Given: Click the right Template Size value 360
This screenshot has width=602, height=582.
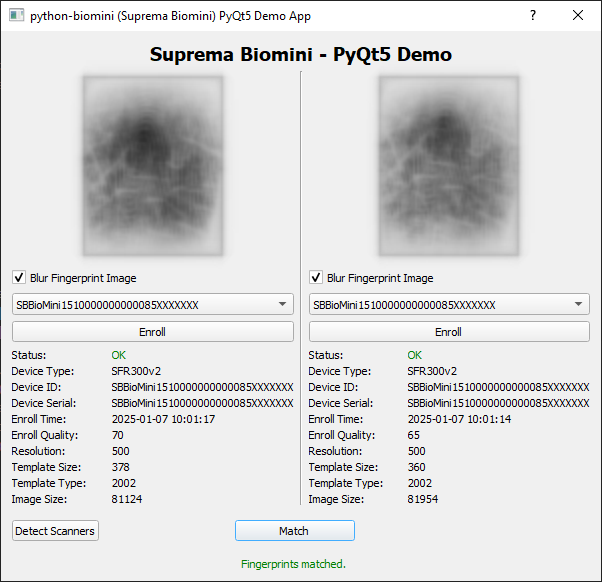Looking at the screenshot, I should point(417,467).
